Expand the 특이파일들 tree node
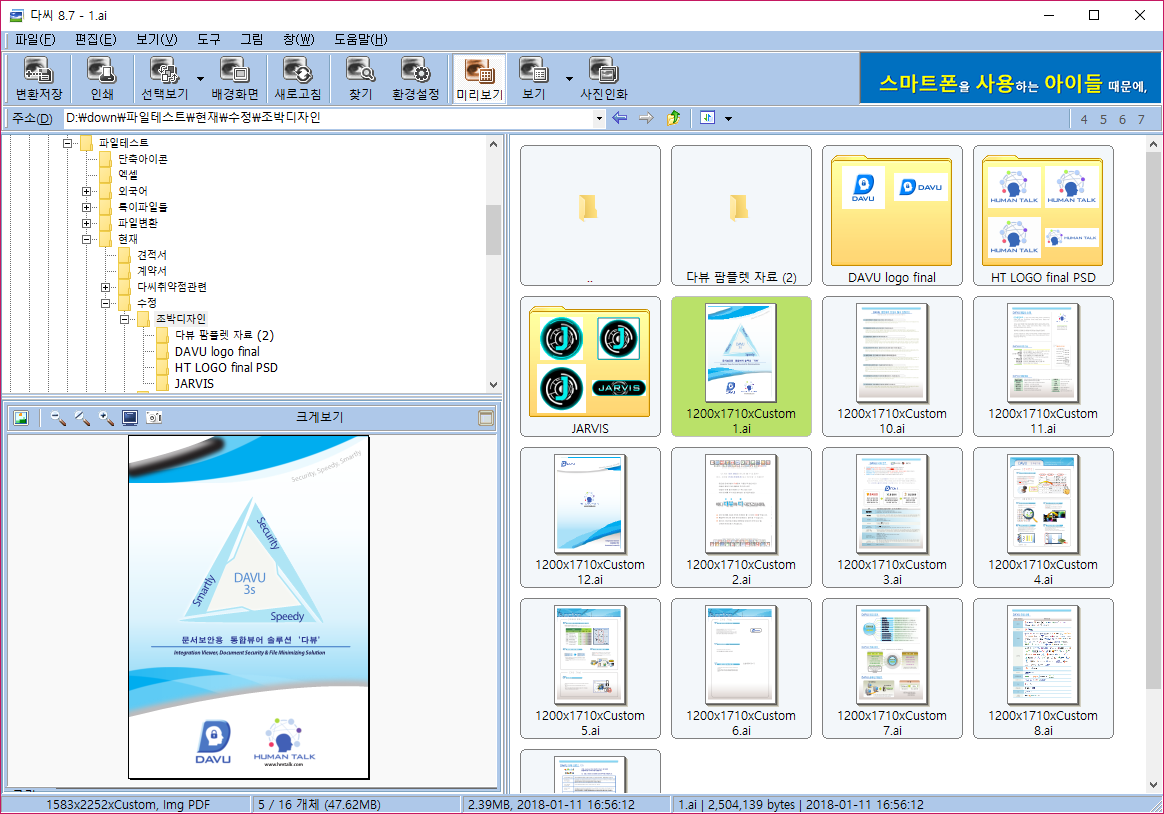 click(x=86, y=207)
